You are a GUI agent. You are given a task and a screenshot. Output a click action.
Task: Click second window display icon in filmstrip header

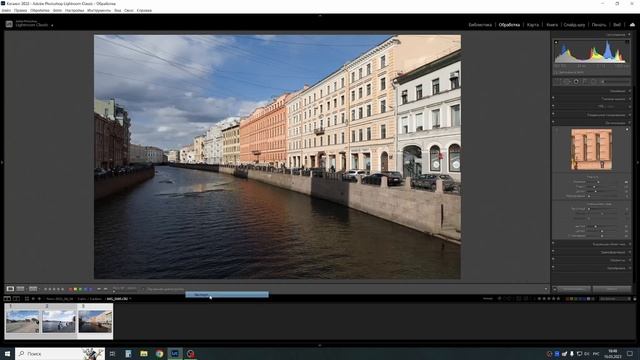coord(16,299)
